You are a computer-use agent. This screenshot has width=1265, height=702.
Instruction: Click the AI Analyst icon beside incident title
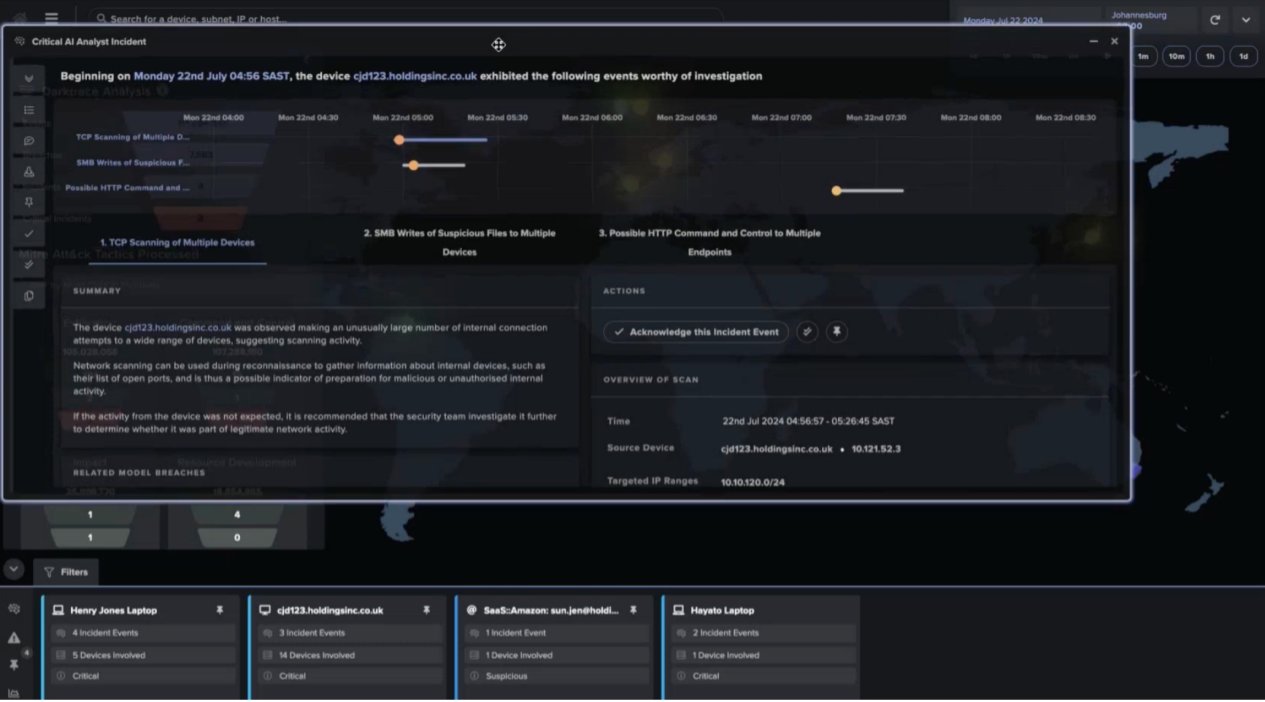coord(20,42)
